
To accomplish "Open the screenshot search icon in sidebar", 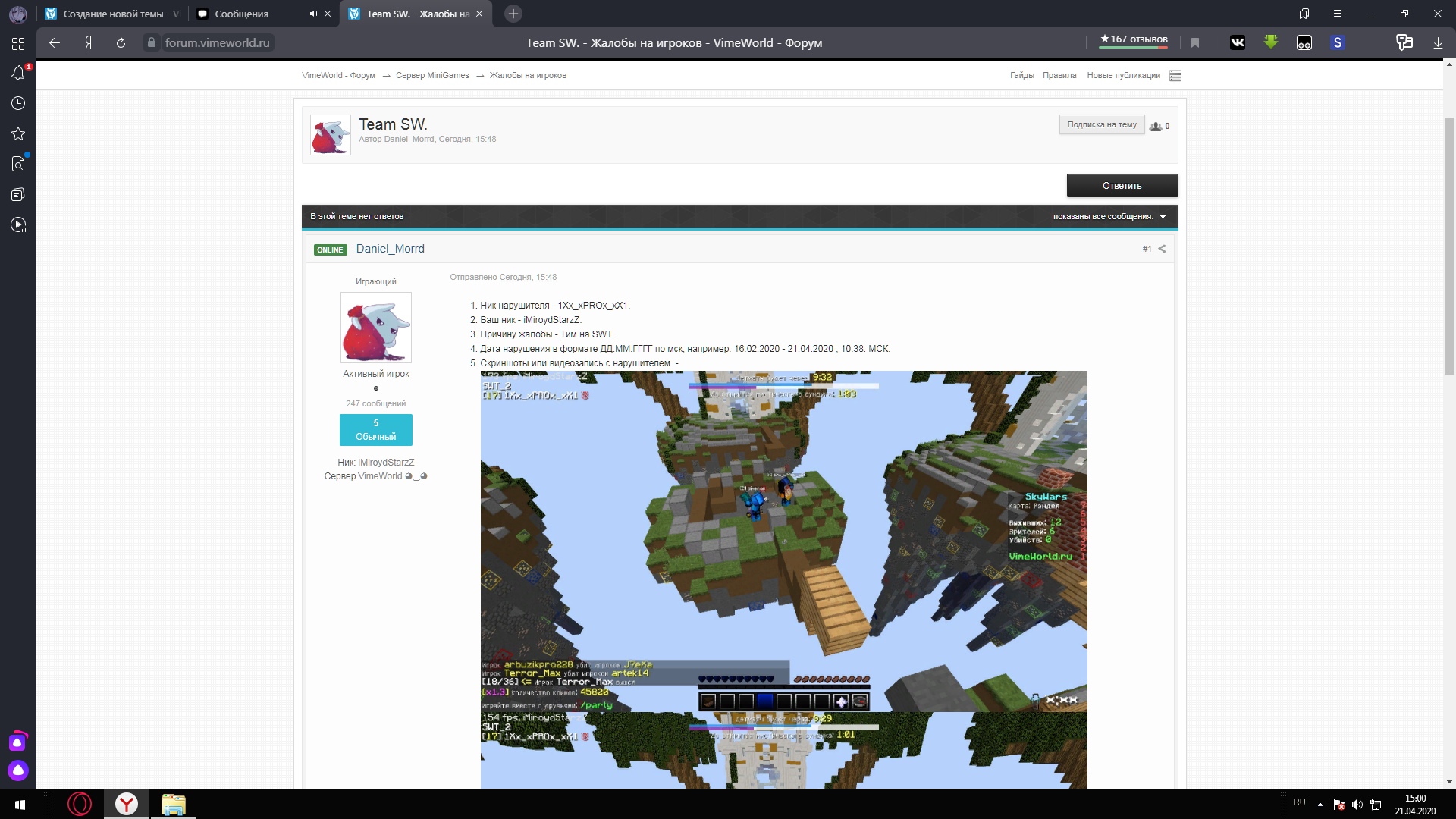I will click(18, 164).
